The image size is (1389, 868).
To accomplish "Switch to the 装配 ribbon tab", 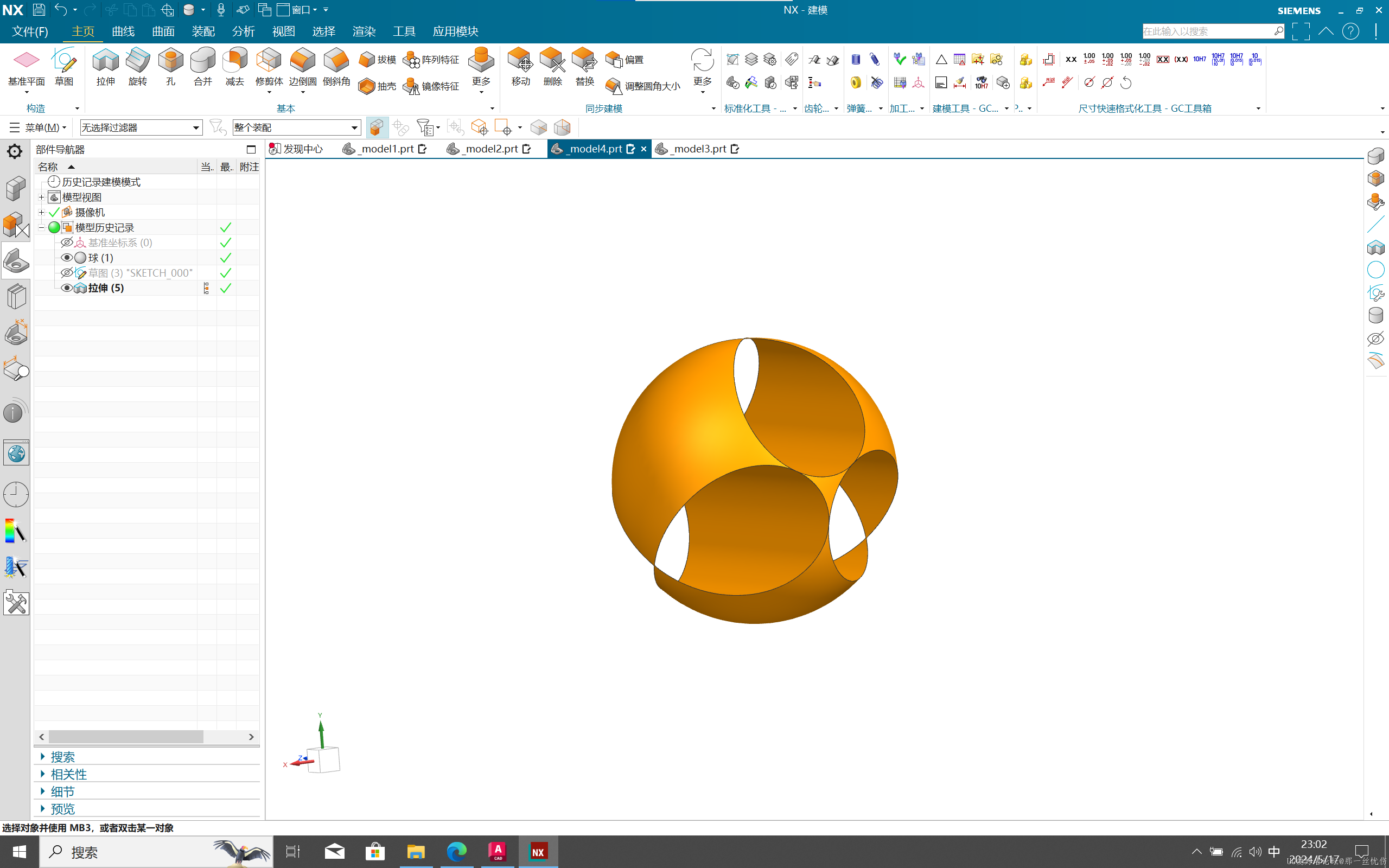I will pos(203,31).
